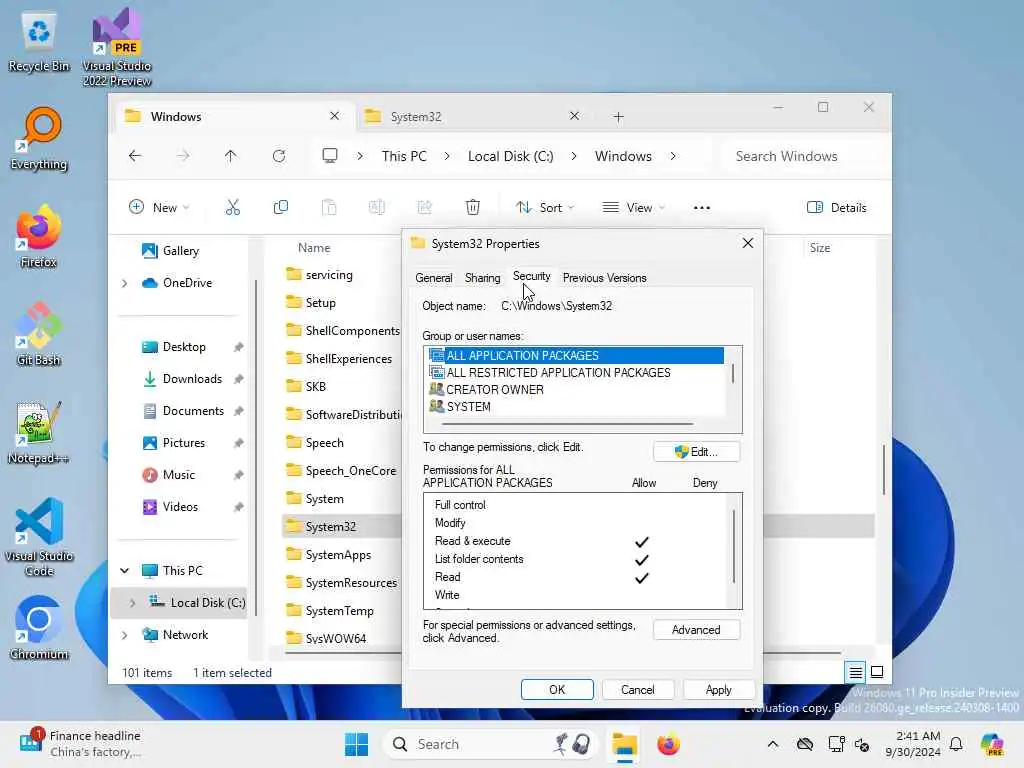Expand the Network tree node
The image size is (1024, 768).
[124, 635]
